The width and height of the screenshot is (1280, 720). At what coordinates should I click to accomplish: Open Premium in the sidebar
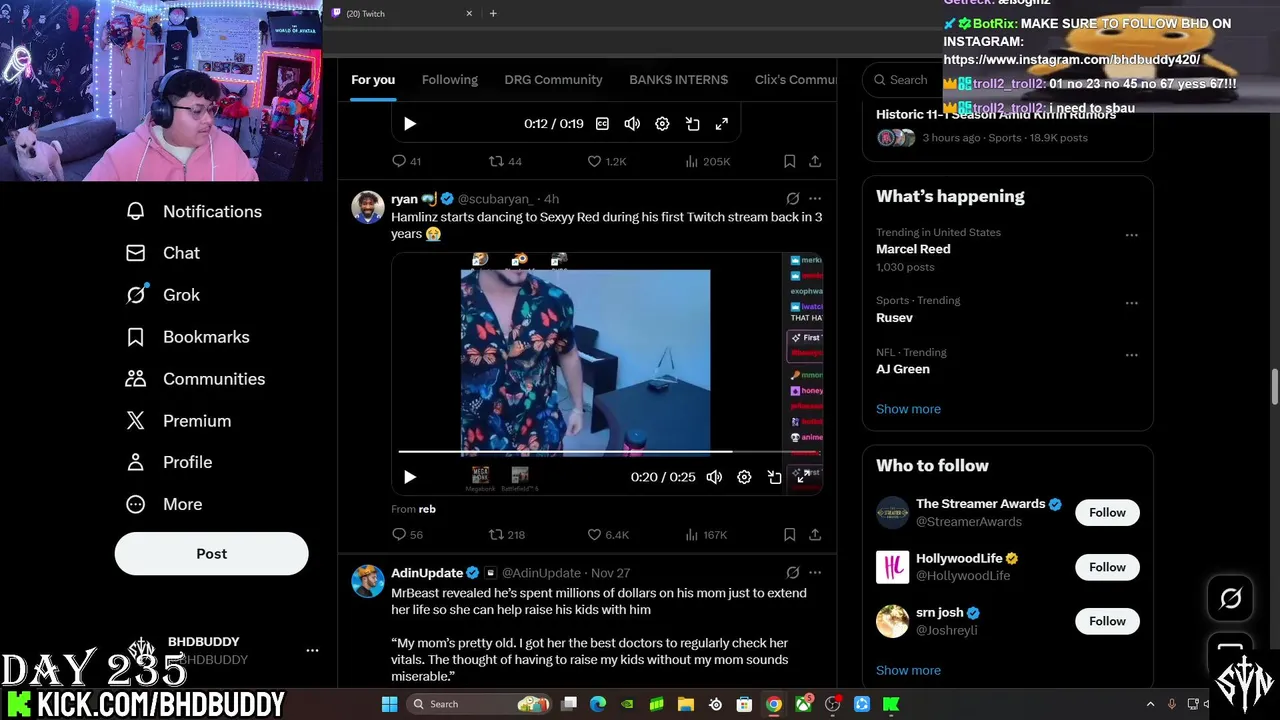click(x=178, y=421)
